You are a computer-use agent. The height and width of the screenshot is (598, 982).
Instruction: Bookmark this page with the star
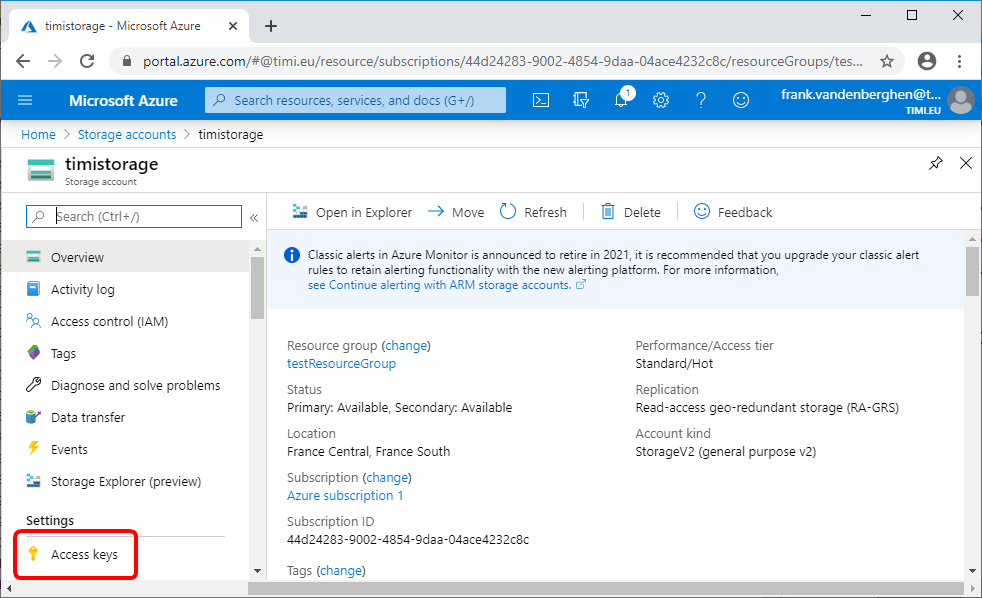[887, 61]
